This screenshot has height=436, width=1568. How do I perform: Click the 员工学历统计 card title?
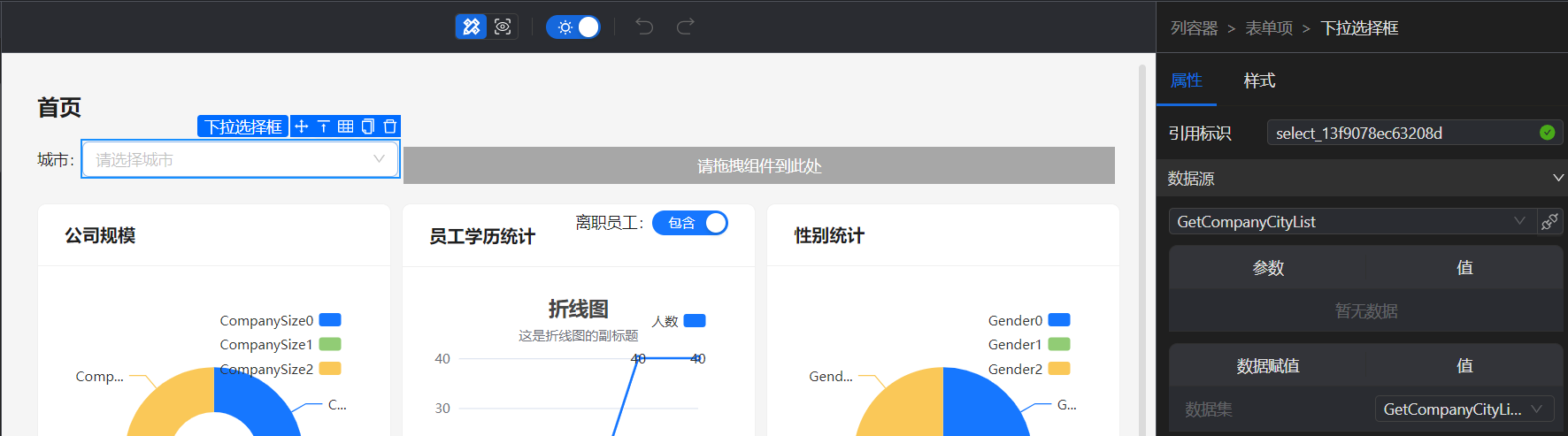coord(482,236)
